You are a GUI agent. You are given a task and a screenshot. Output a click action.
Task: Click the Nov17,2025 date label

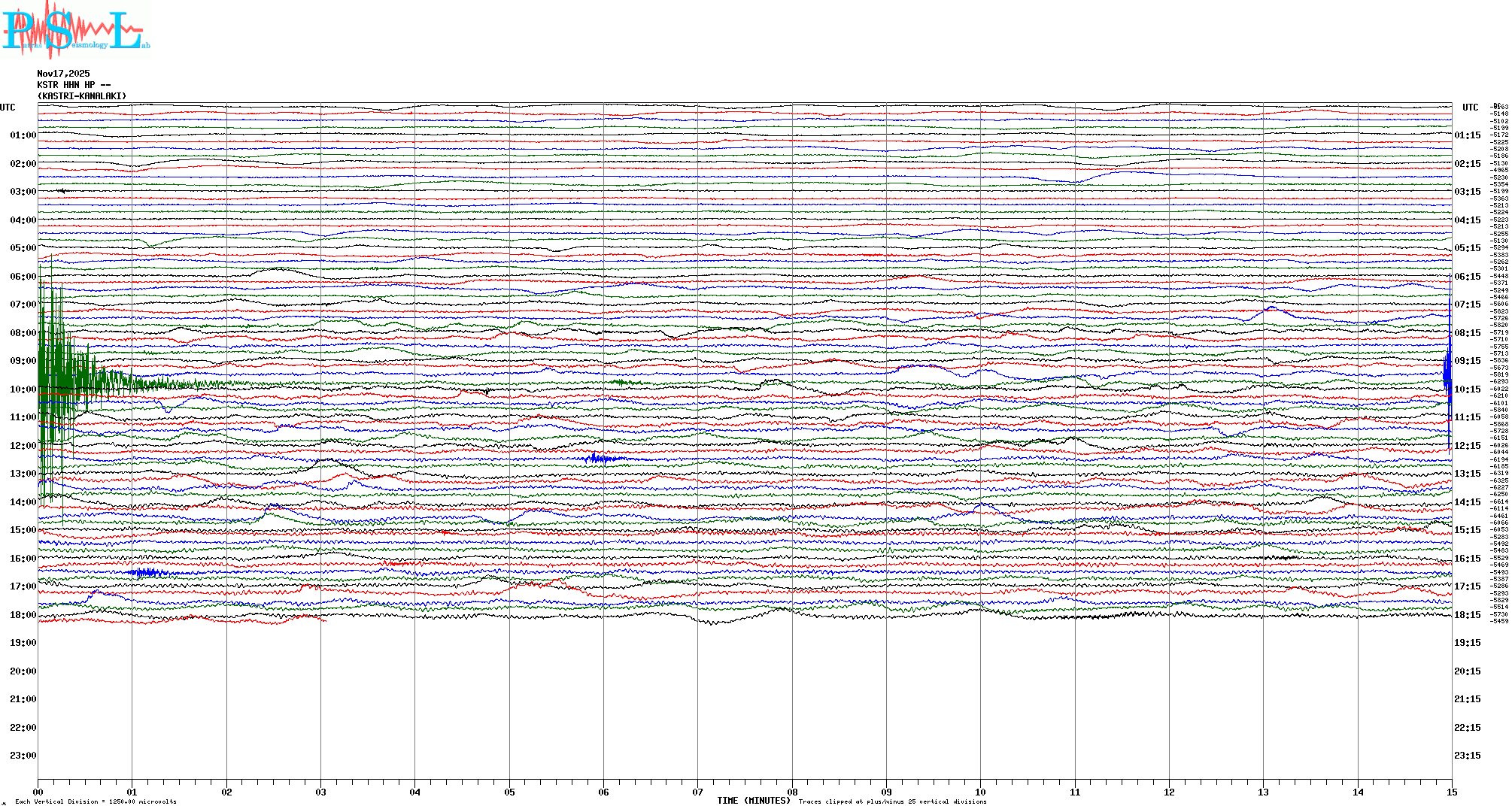click(63, 74)
